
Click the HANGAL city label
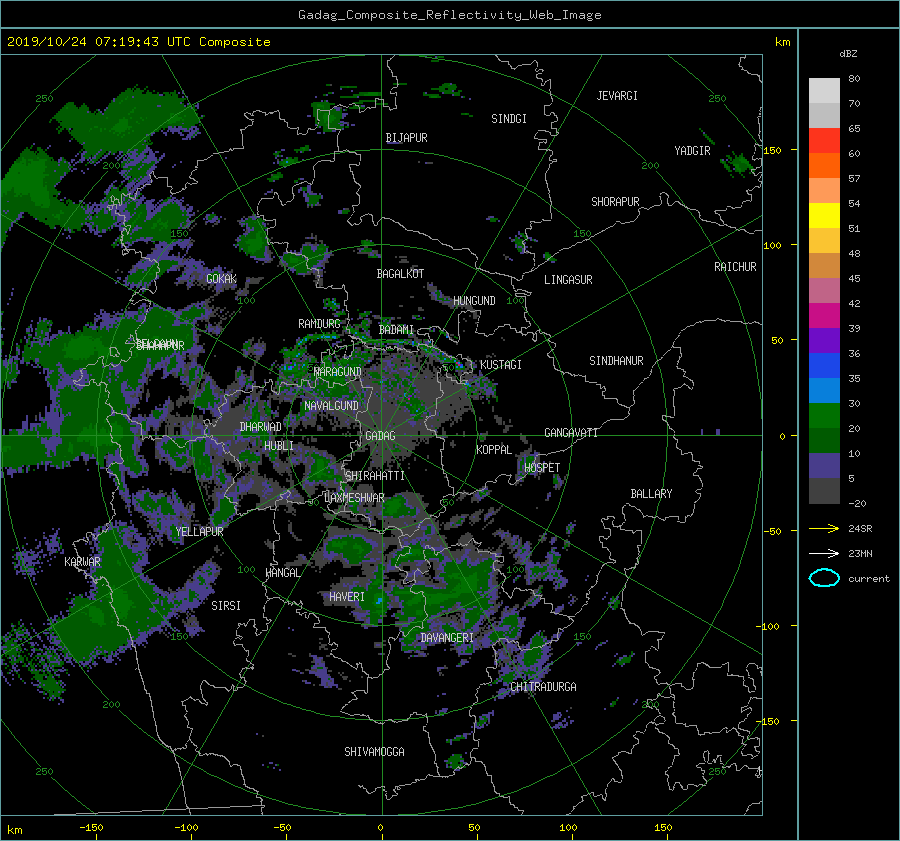pyautogui.click(x=283, y=573)
